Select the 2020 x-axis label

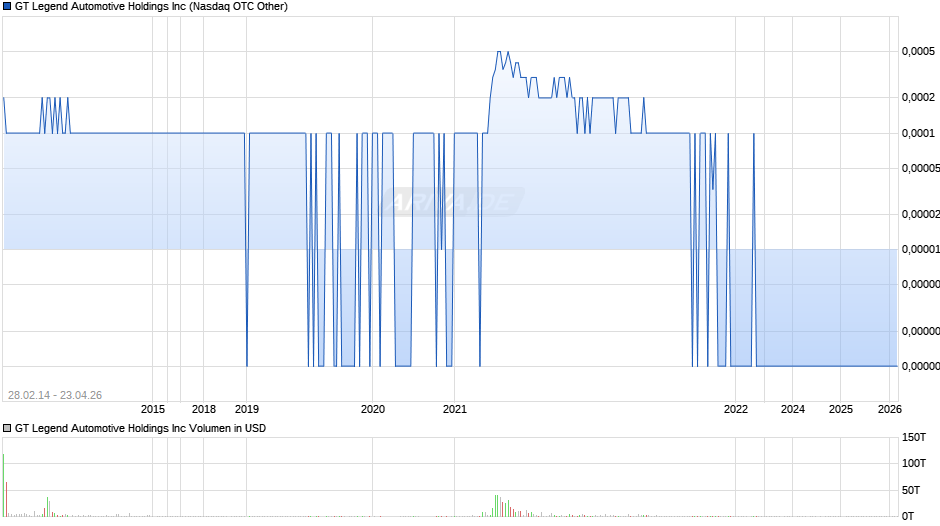tap(373, 409)
